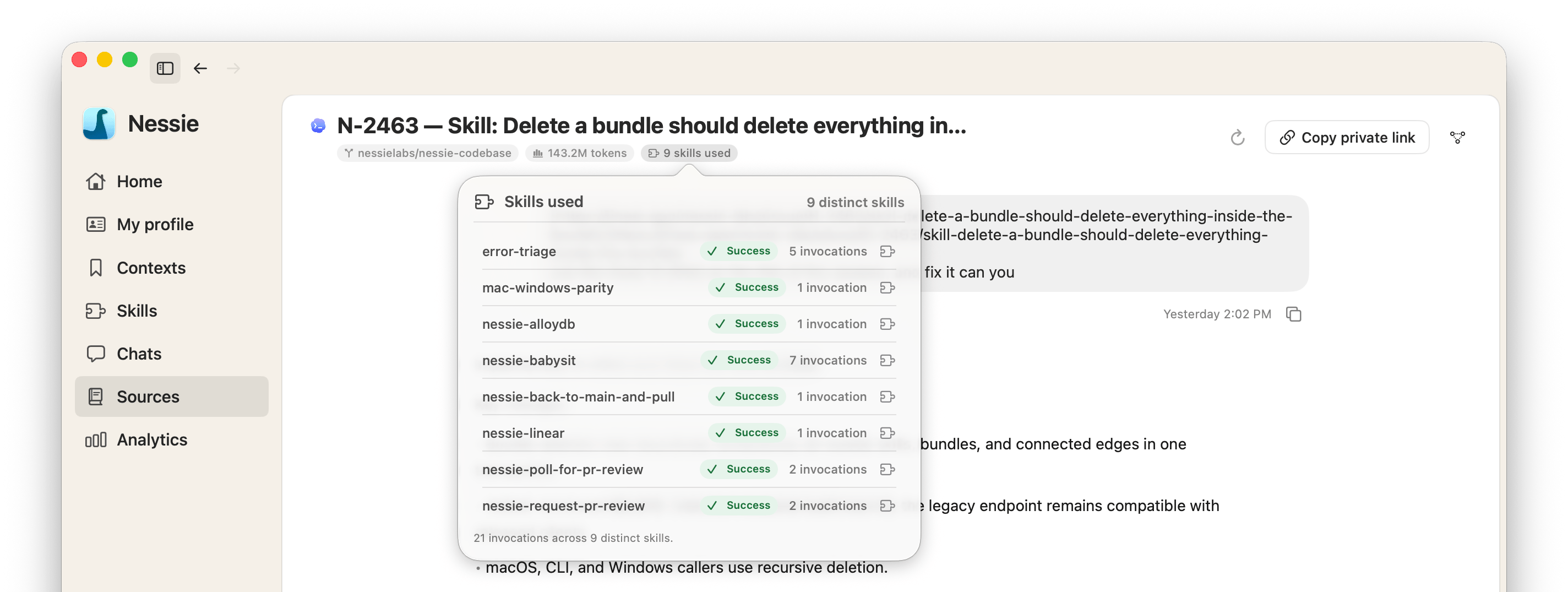Open the graph view icon at top right
Image resolution: width=1568 pixels, height=592 pixels.
[1457, 138]
